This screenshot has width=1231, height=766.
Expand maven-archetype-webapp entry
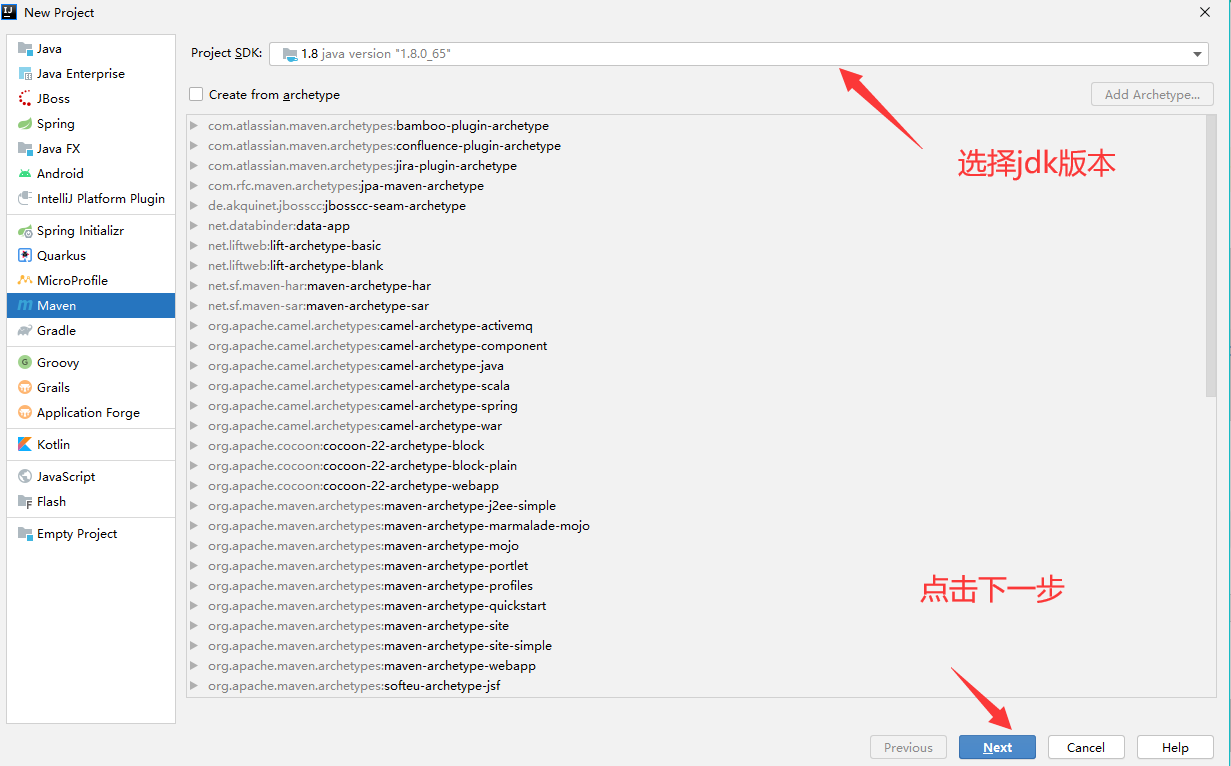click(195, 666)
